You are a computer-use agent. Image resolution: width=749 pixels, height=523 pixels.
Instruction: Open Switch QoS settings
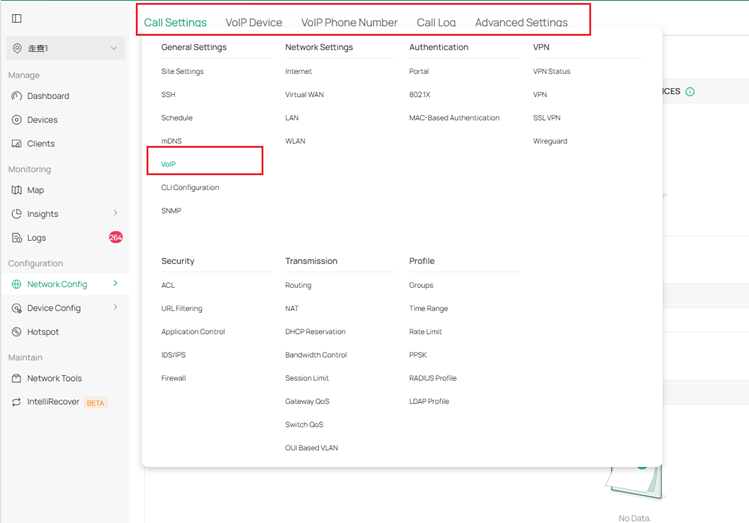(304, 425)
